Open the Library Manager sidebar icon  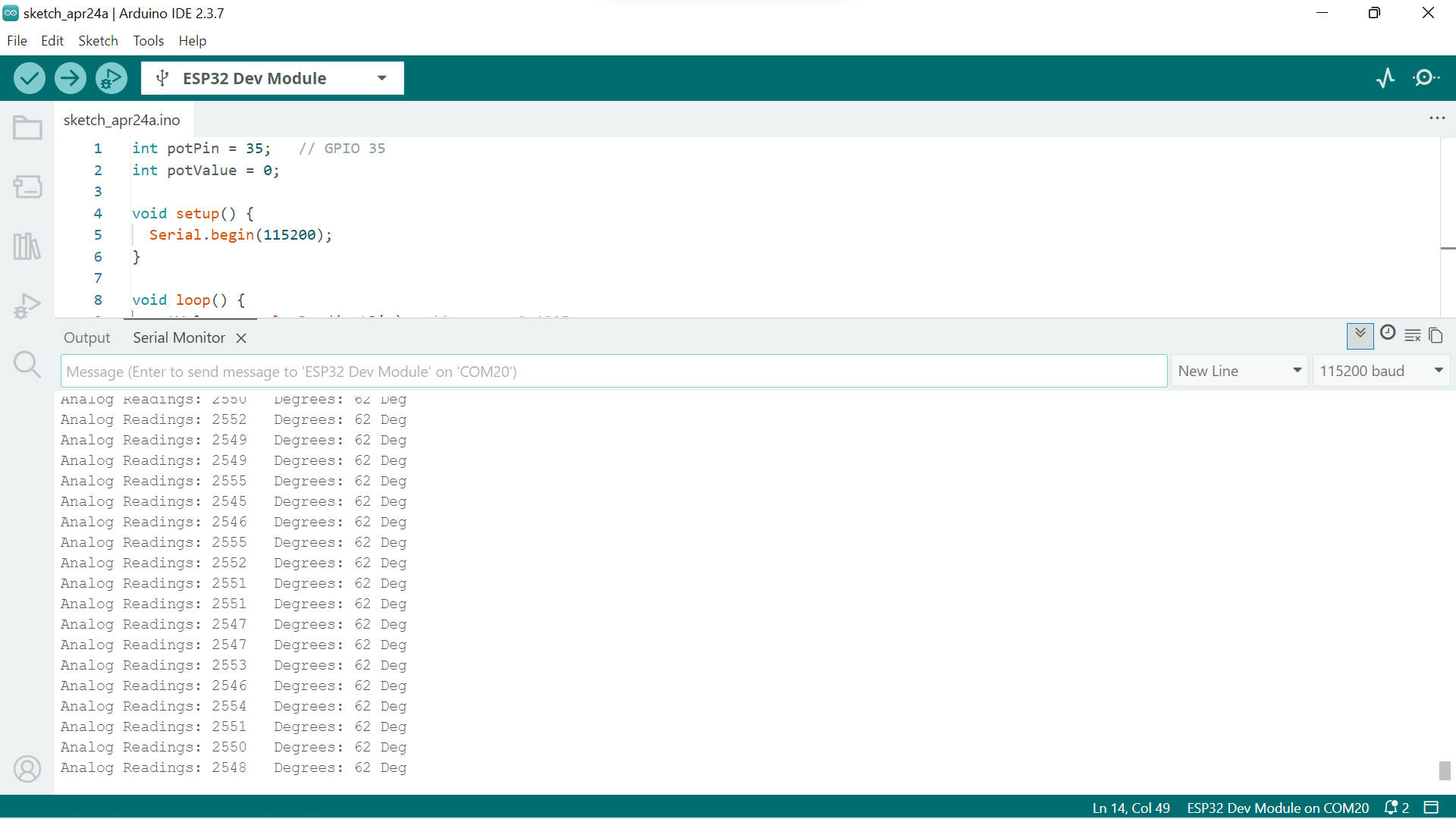pyautogui.click(x=27, y=246)
